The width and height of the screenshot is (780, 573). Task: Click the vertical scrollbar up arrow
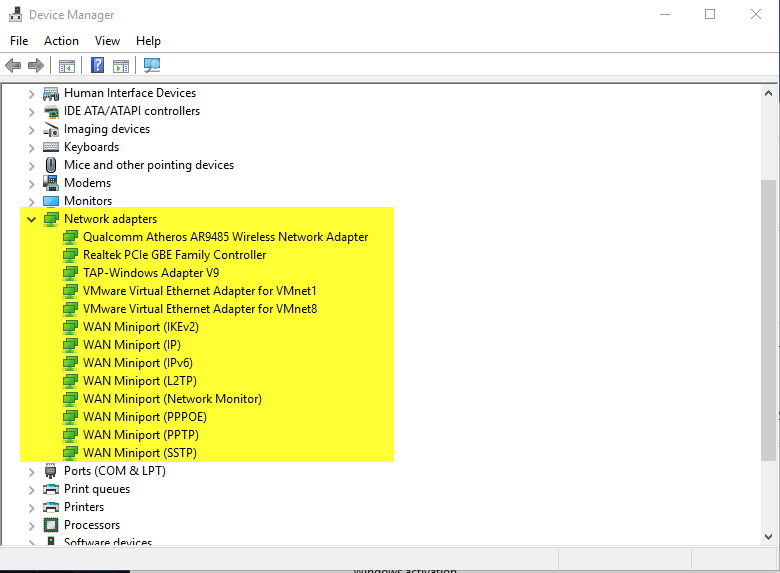[768, 93]
